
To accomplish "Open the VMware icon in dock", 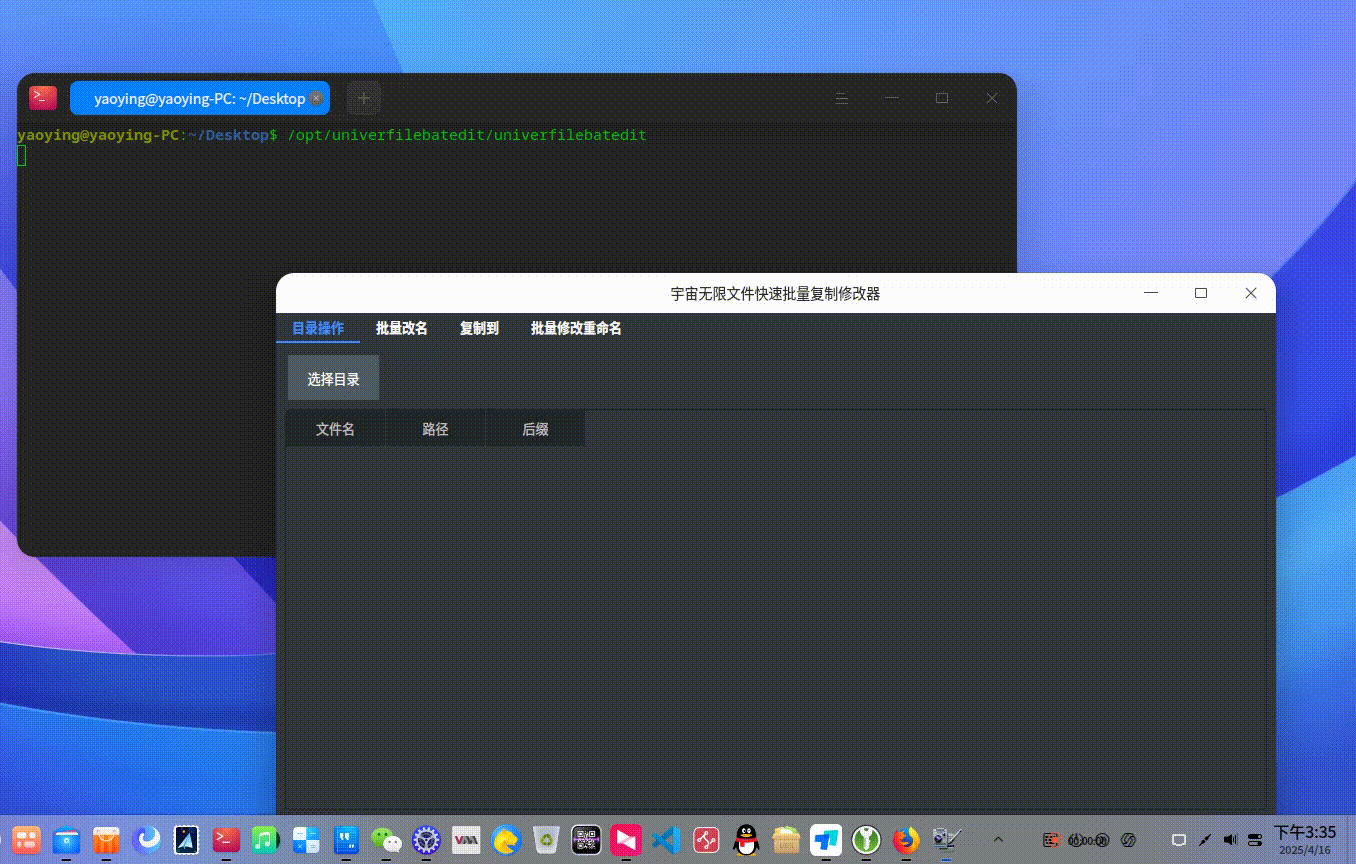I will click(466, 840).
